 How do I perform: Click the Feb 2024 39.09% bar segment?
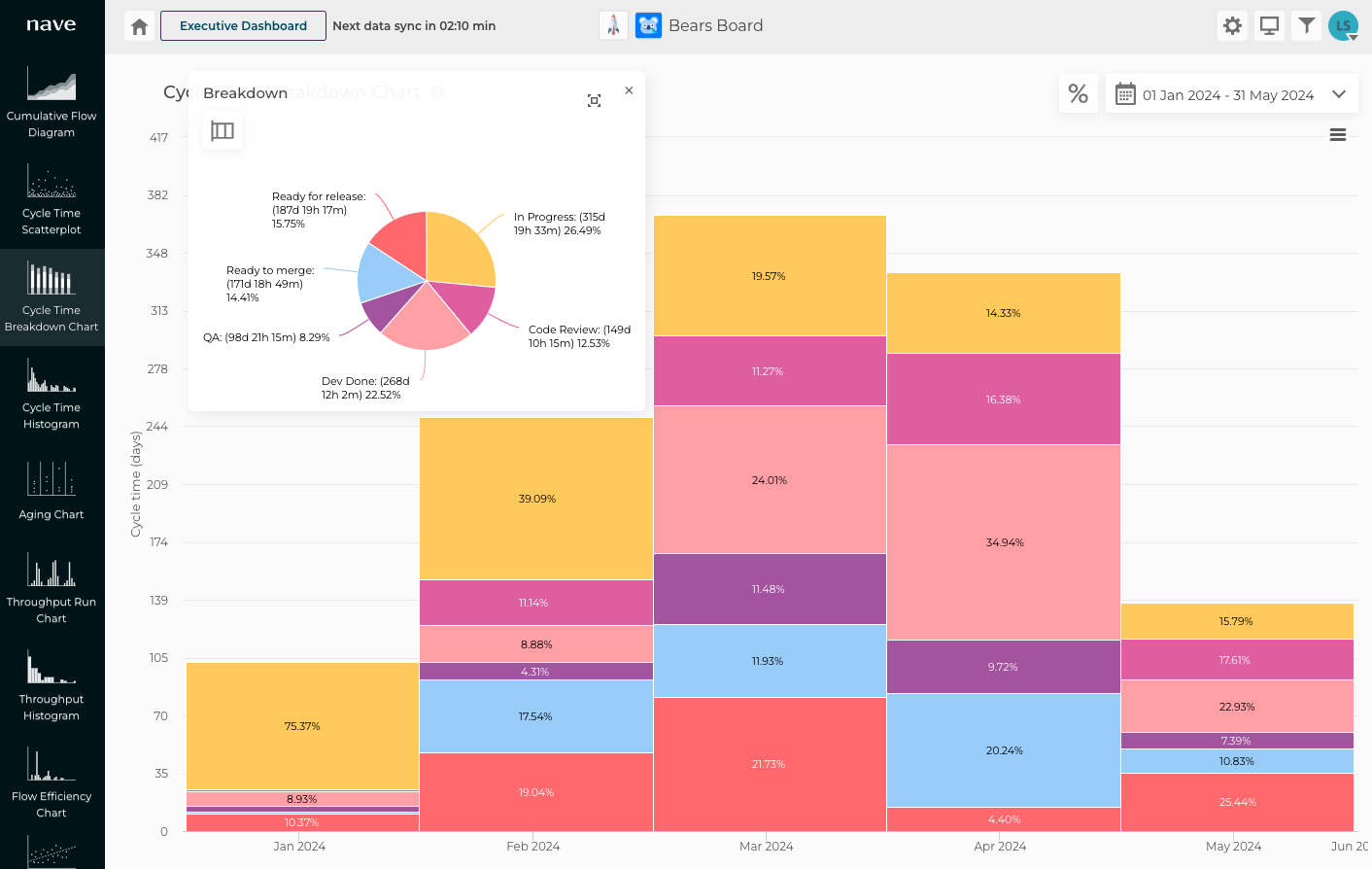coord(535,499)
